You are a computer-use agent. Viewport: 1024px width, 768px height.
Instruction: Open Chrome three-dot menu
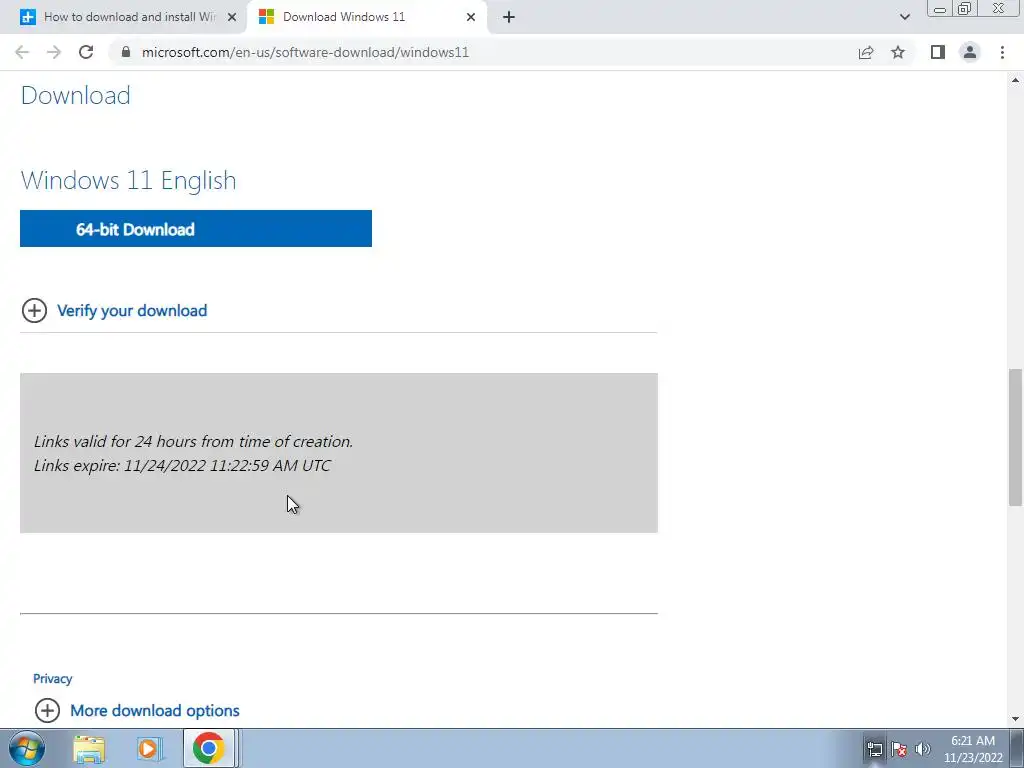[x=1002, y=52]
